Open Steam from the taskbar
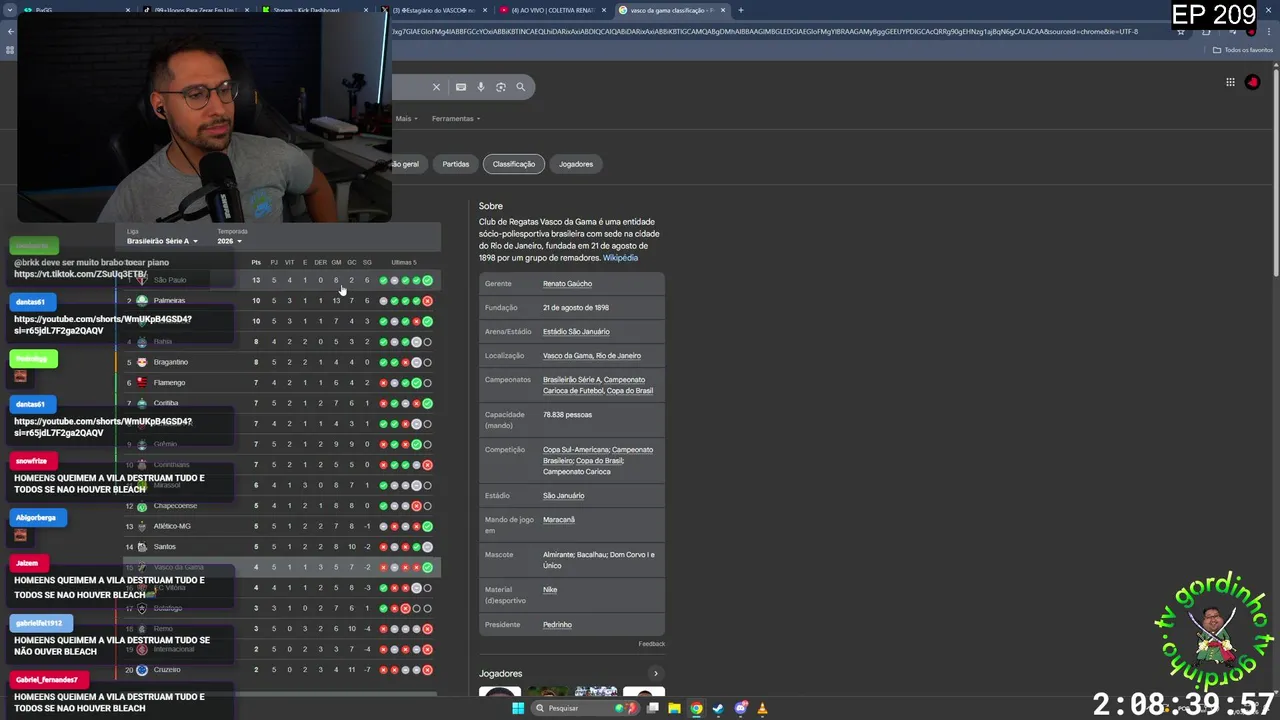The image size is (1280, 720). (x=718, y=708)
